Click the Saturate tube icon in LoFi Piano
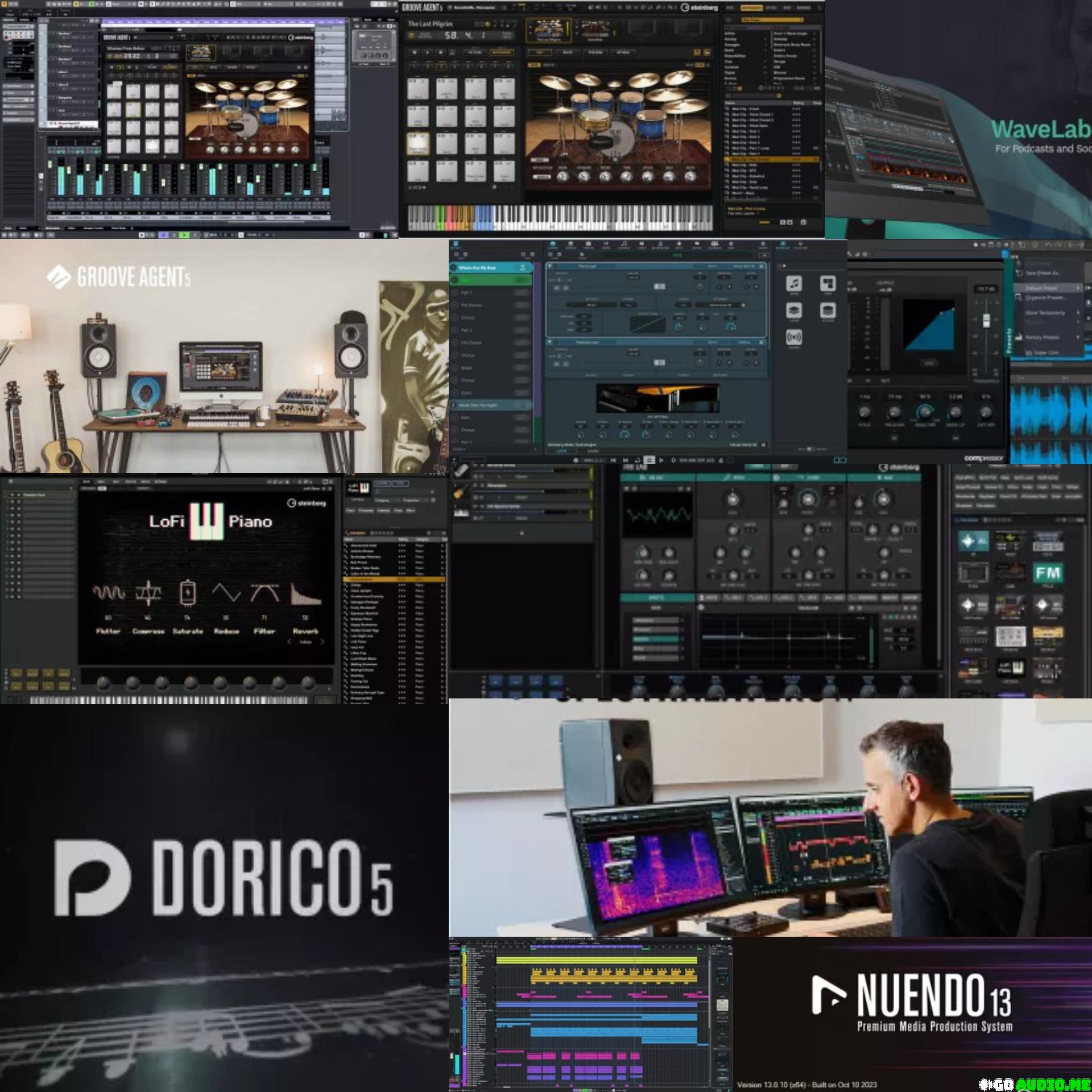 pos(187,593)
